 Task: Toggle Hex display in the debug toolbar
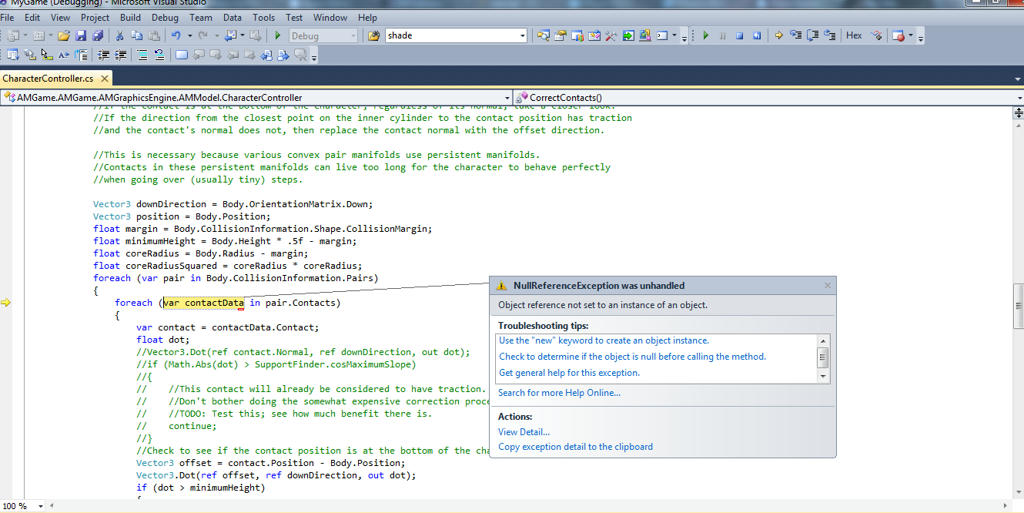(x=854, y=36)
